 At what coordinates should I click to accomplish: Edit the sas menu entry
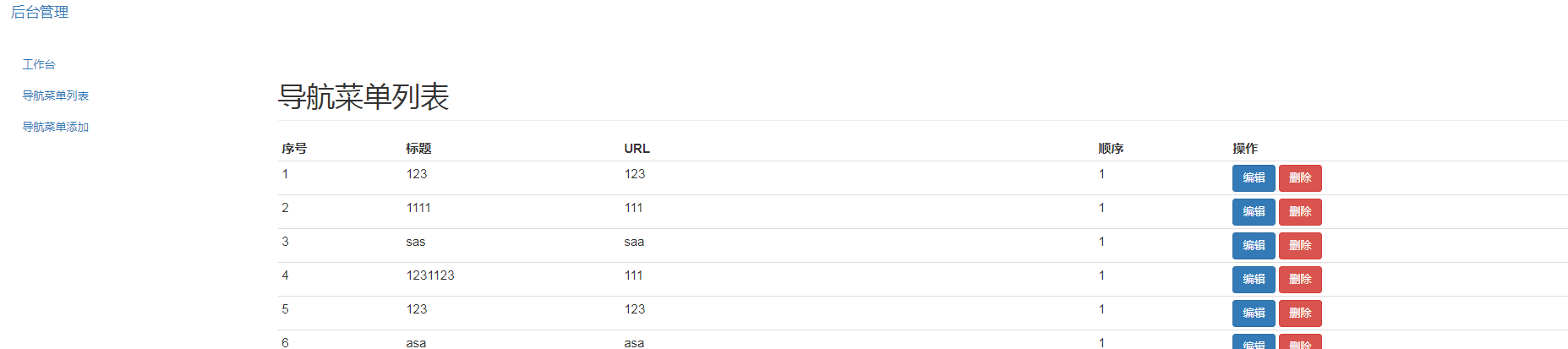point(1253,246)
